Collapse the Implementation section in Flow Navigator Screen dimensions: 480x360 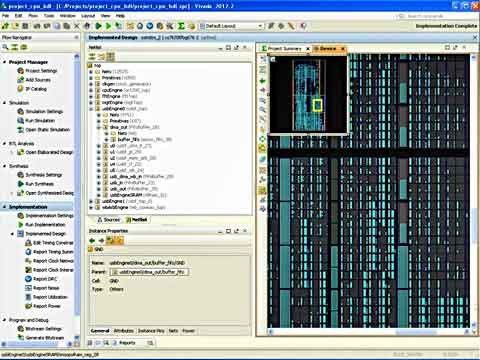4,207
